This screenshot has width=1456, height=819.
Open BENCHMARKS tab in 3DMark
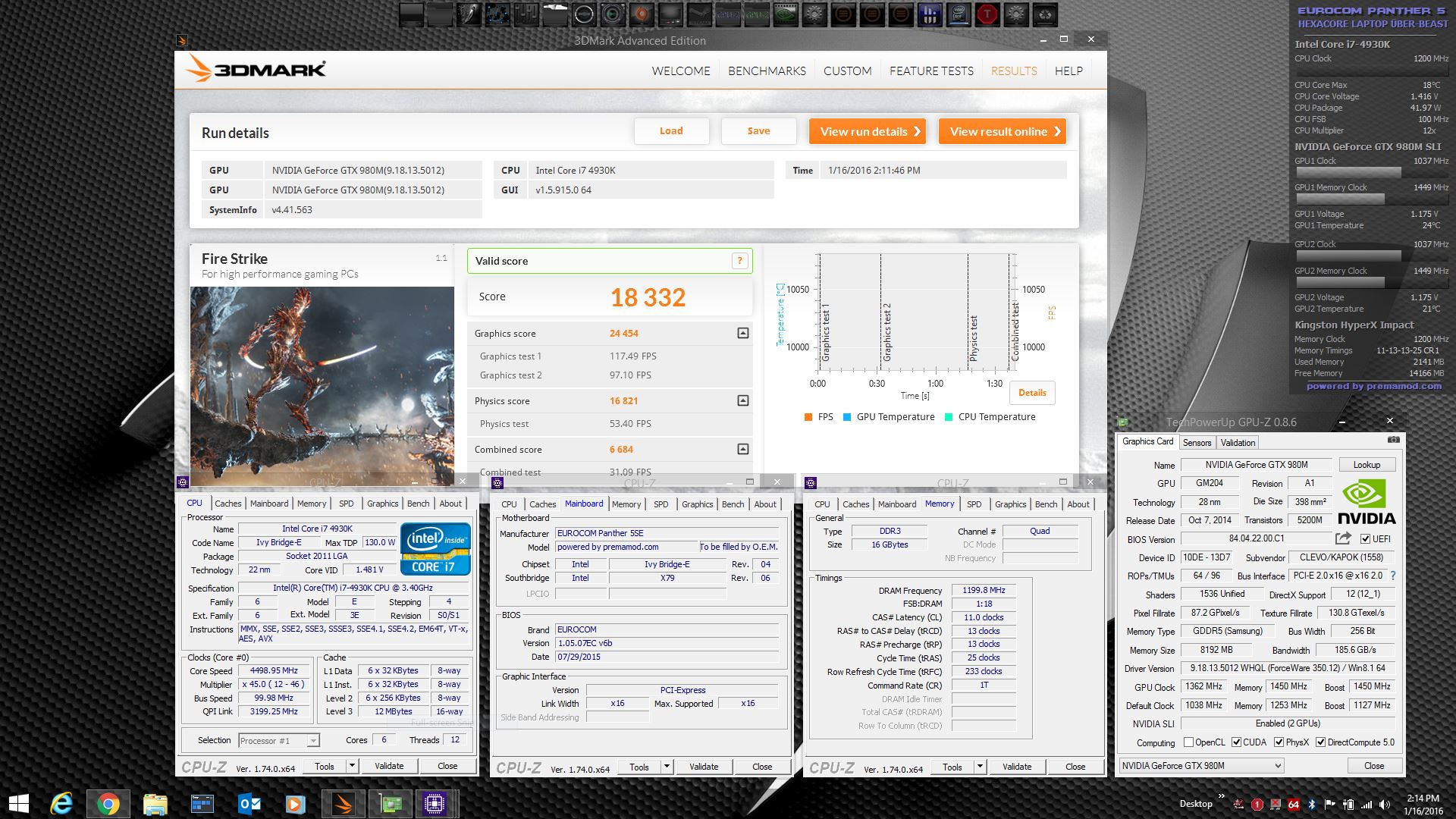pos(767,71)
